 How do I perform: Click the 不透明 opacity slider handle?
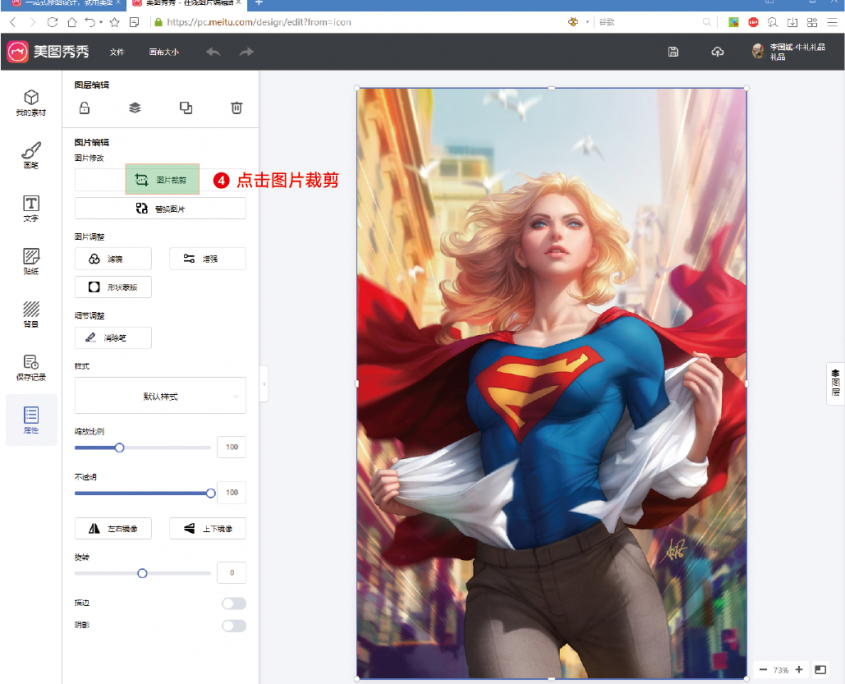(x=211, y=493)
